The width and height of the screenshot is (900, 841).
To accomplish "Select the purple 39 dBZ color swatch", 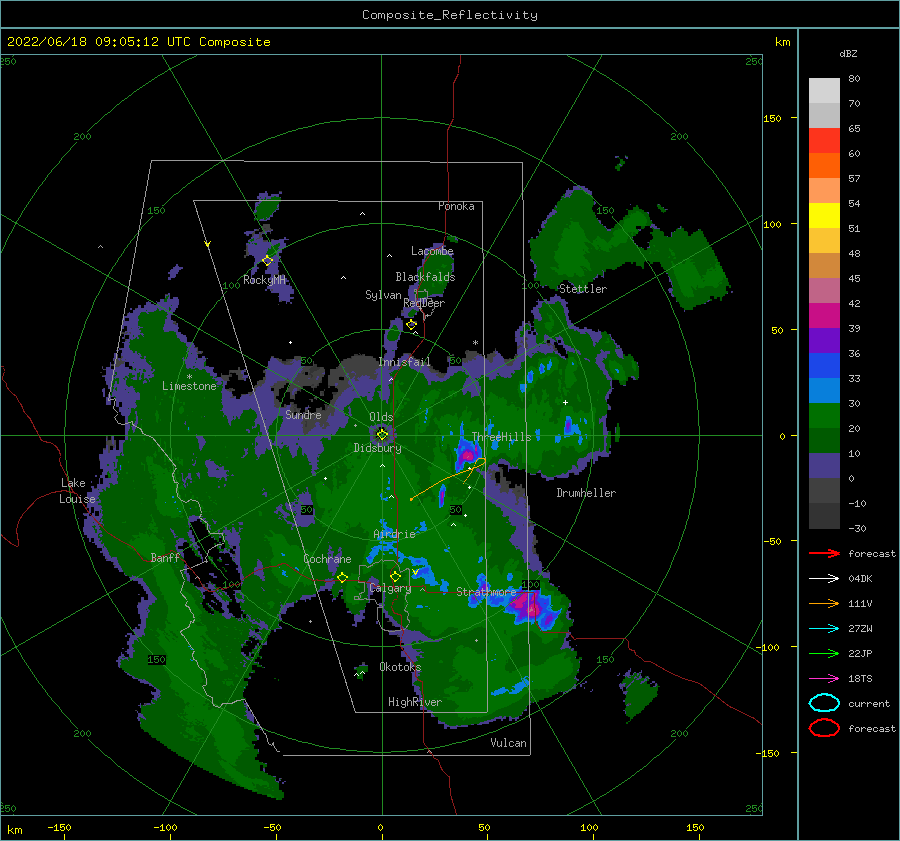I will point(824,341).
